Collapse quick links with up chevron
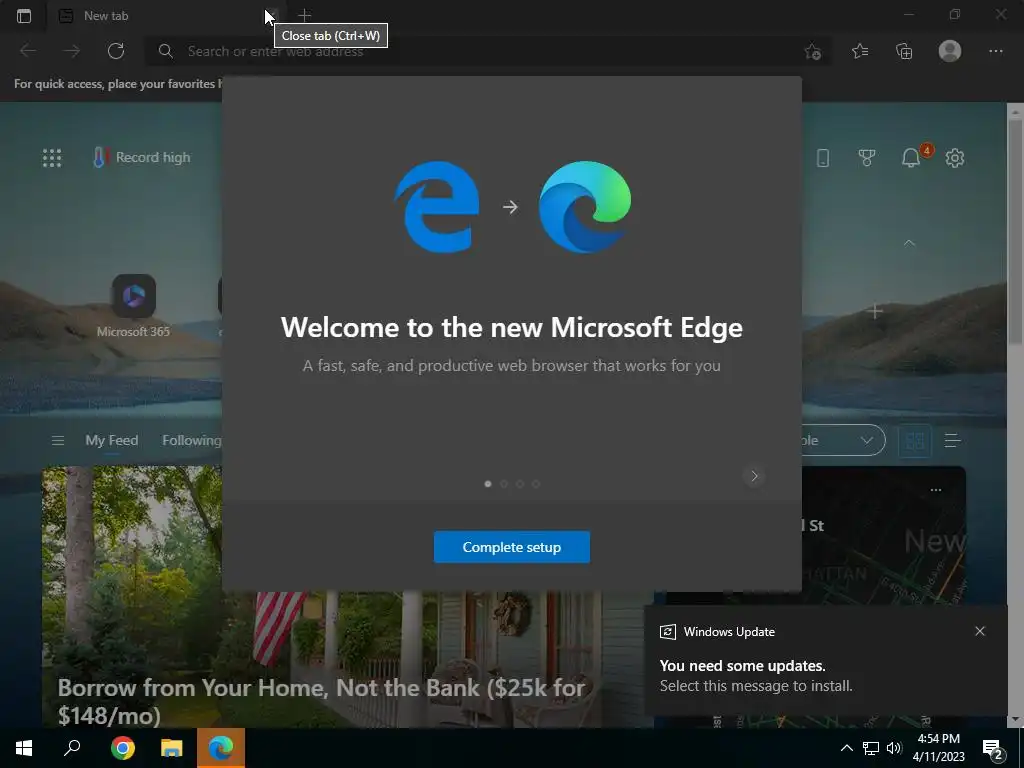 [908, 243]
